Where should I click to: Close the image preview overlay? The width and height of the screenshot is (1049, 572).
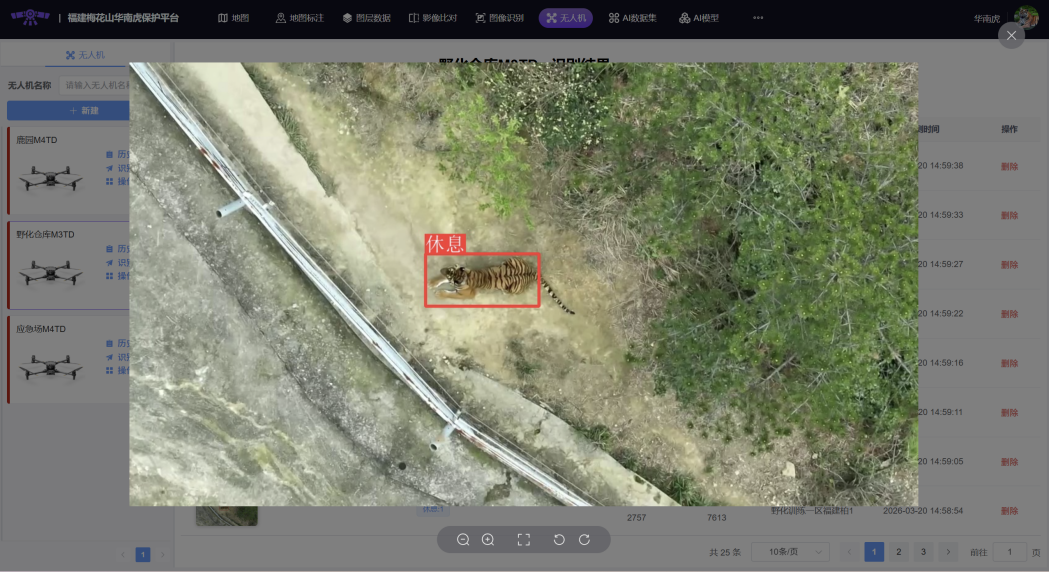click(1011, 35)
